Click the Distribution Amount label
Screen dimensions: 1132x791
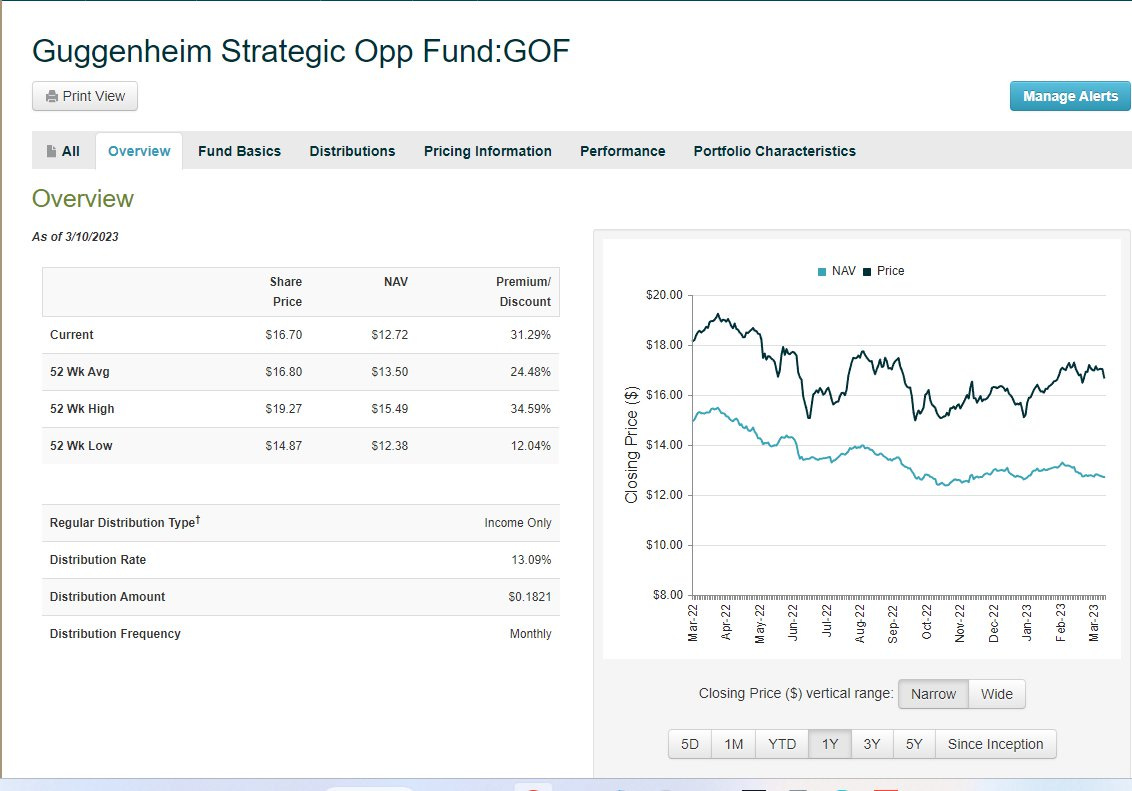(x=107, y=597)
